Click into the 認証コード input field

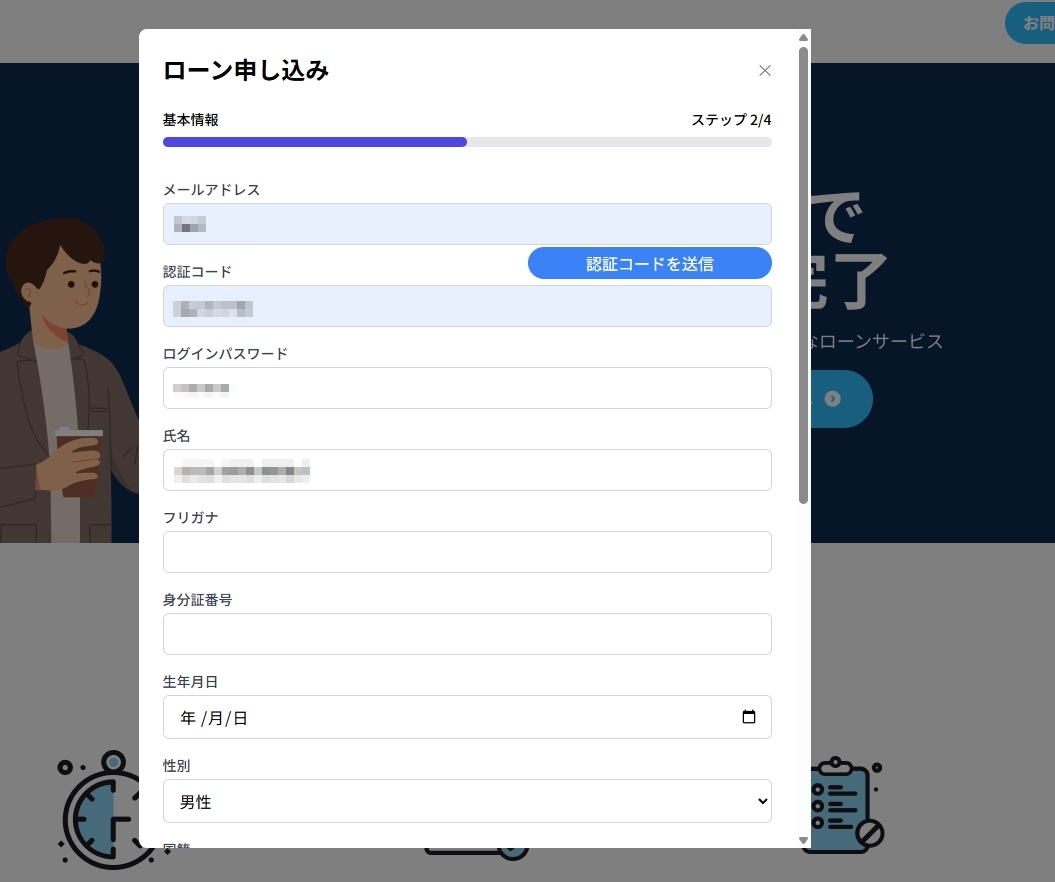(467, 307)
